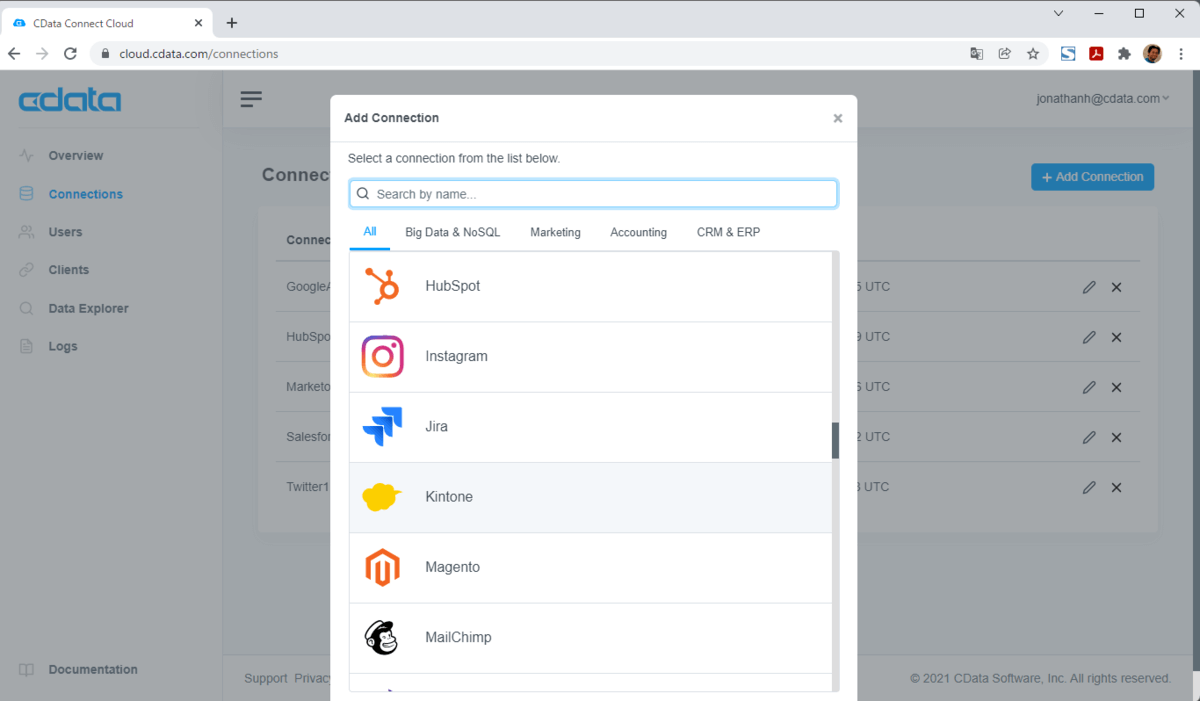Focus the Search by name field

[593, 194]
